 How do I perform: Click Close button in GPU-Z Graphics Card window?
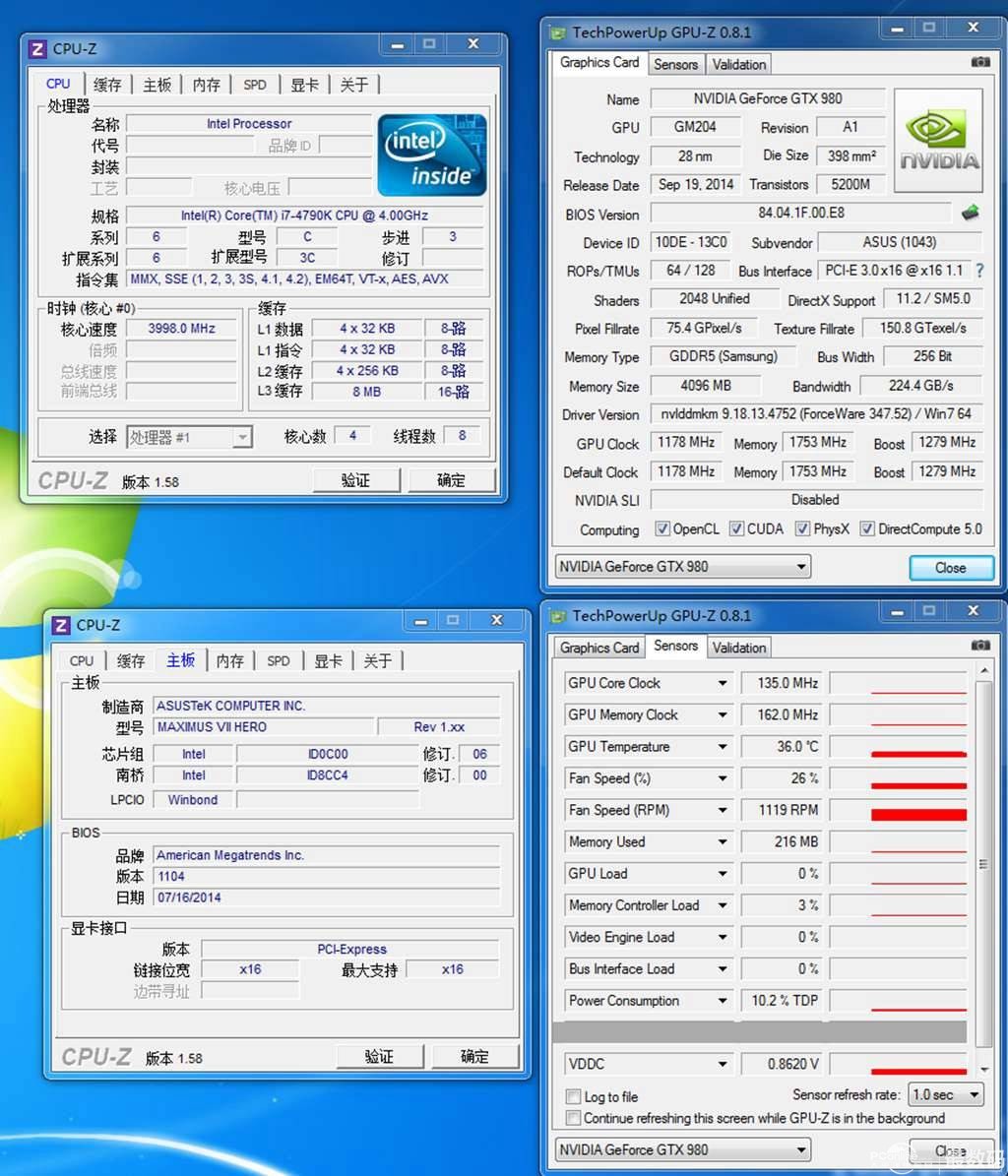(x=951, y=568)
